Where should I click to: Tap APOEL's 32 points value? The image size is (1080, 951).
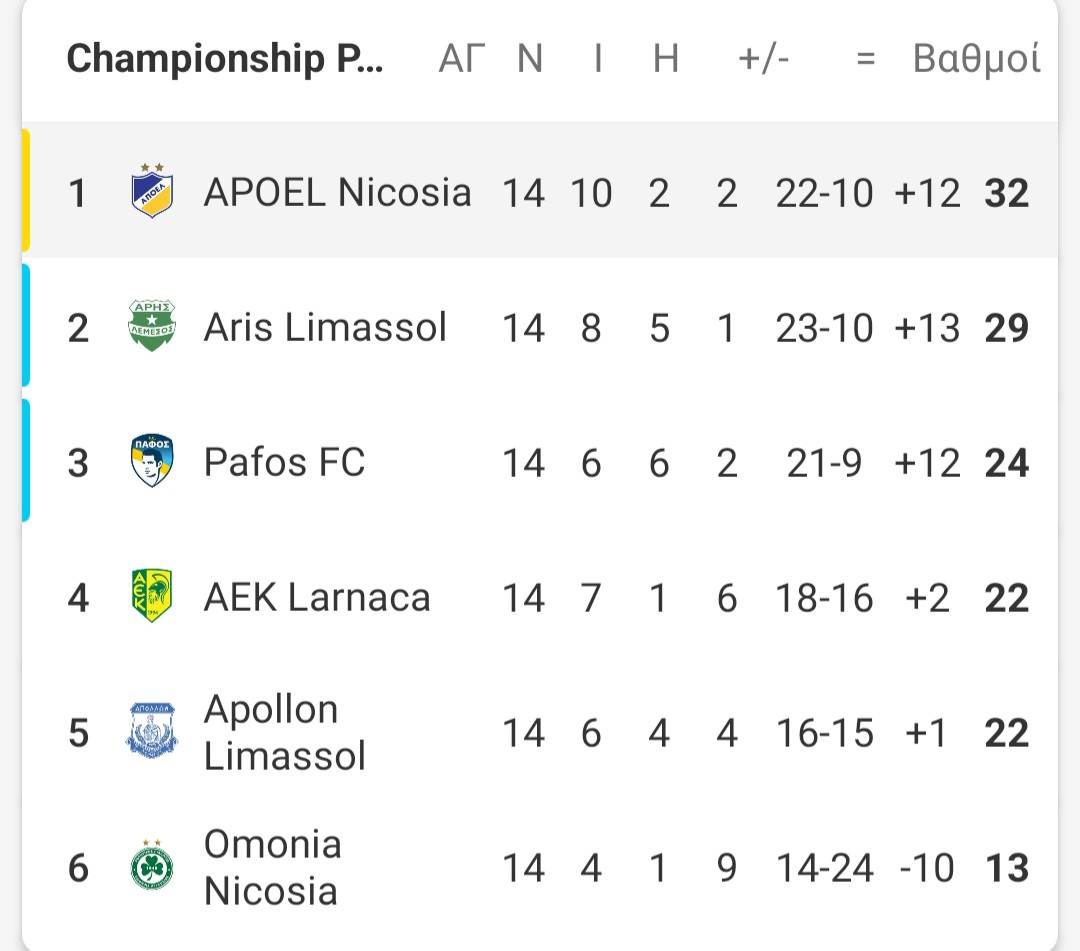(1006, 193)
